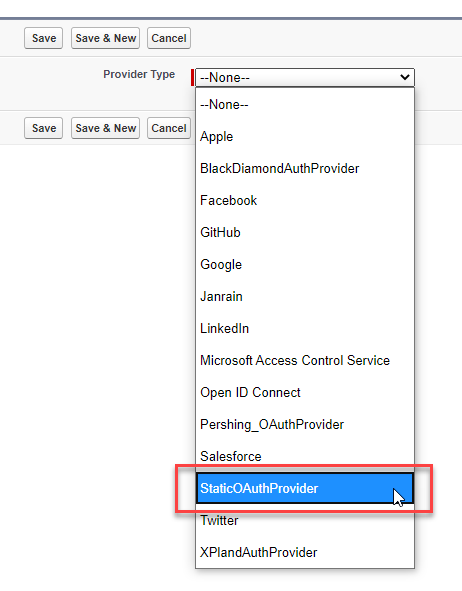Click the top Cancel button

tap(169, 38)
